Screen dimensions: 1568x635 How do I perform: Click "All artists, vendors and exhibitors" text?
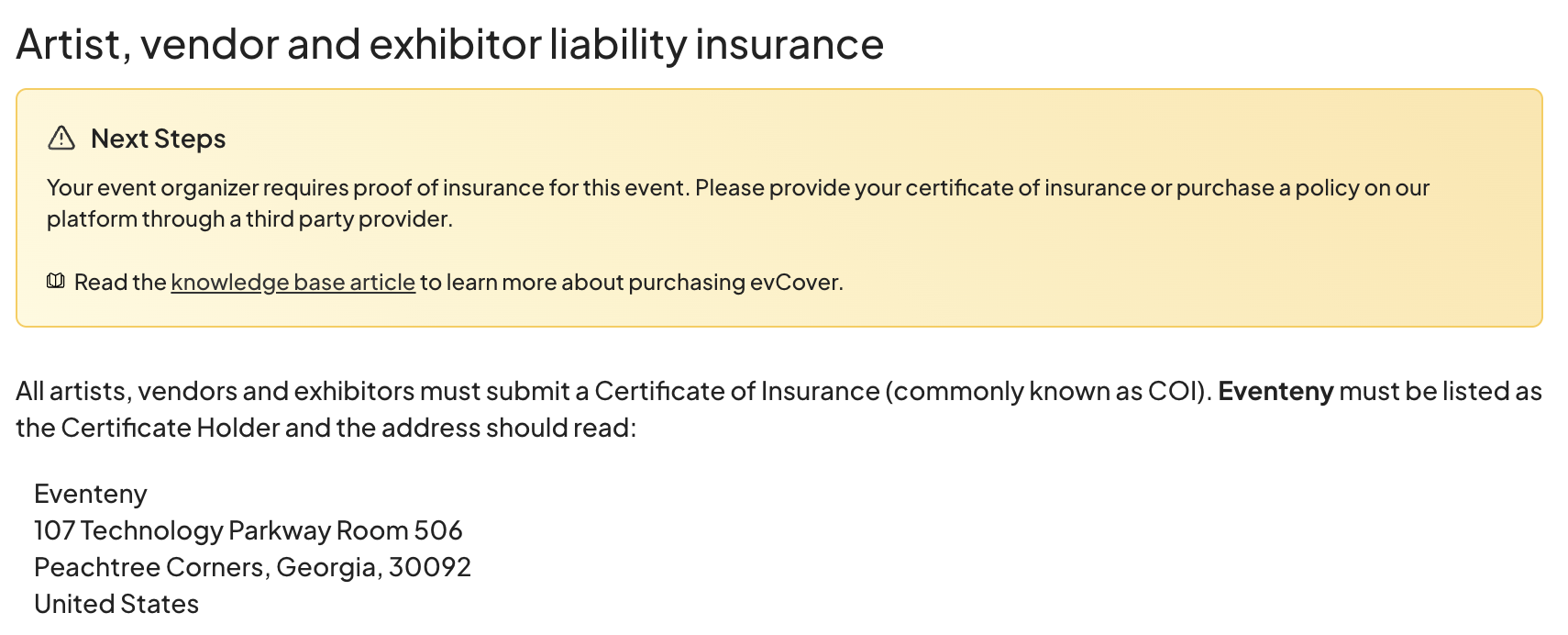pyautogui.click(x=215, y=392)
